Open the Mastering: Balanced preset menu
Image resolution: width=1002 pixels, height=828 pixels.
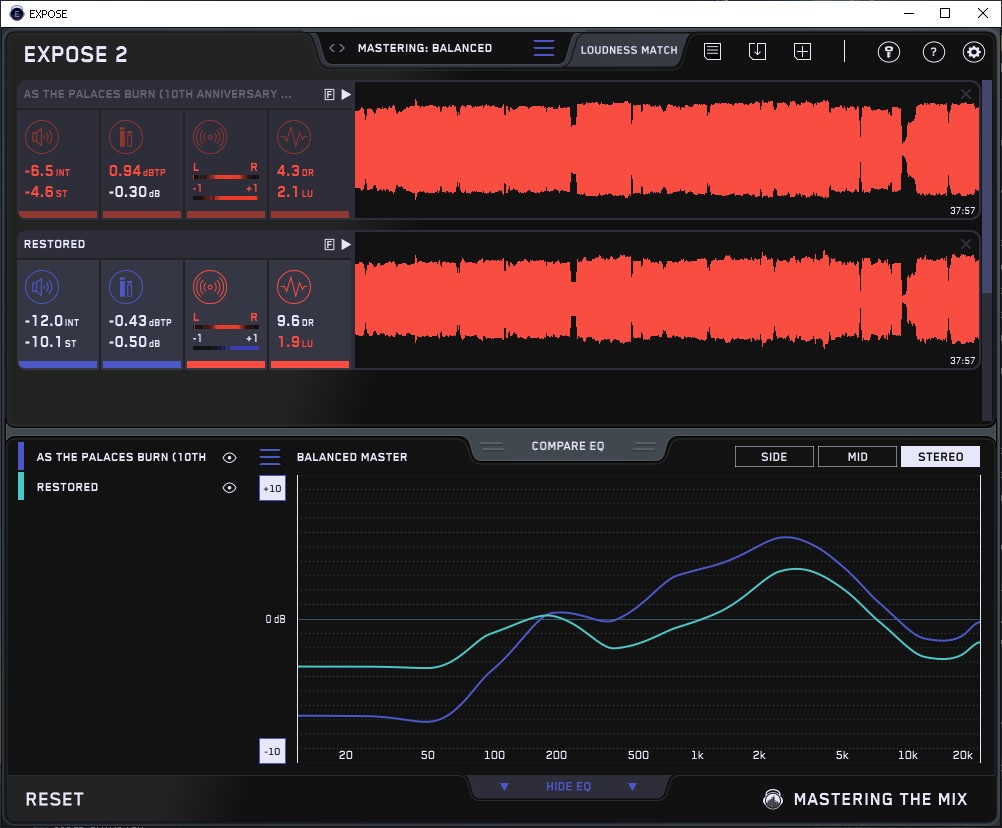424,48
